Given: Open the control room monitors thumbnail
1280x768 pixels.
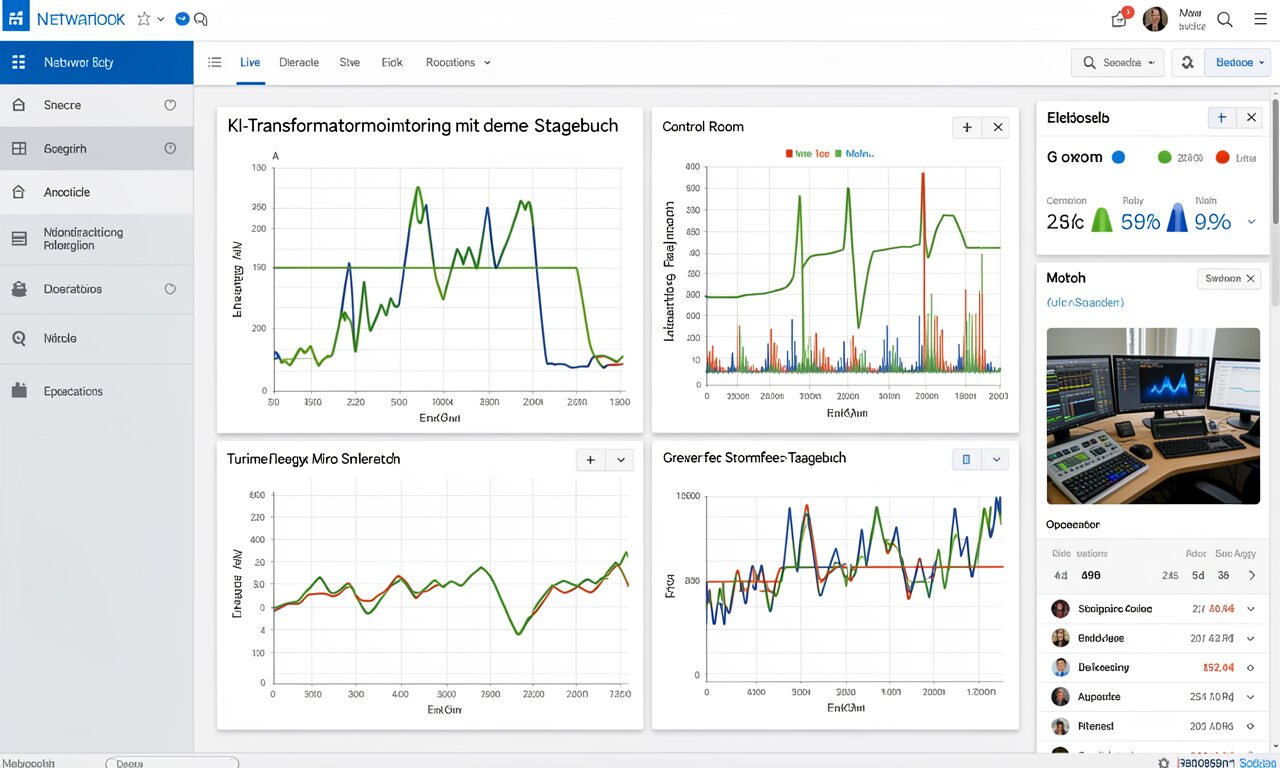Looking at the screenshot, I should pyautogui.click(x=1153, y=416).
